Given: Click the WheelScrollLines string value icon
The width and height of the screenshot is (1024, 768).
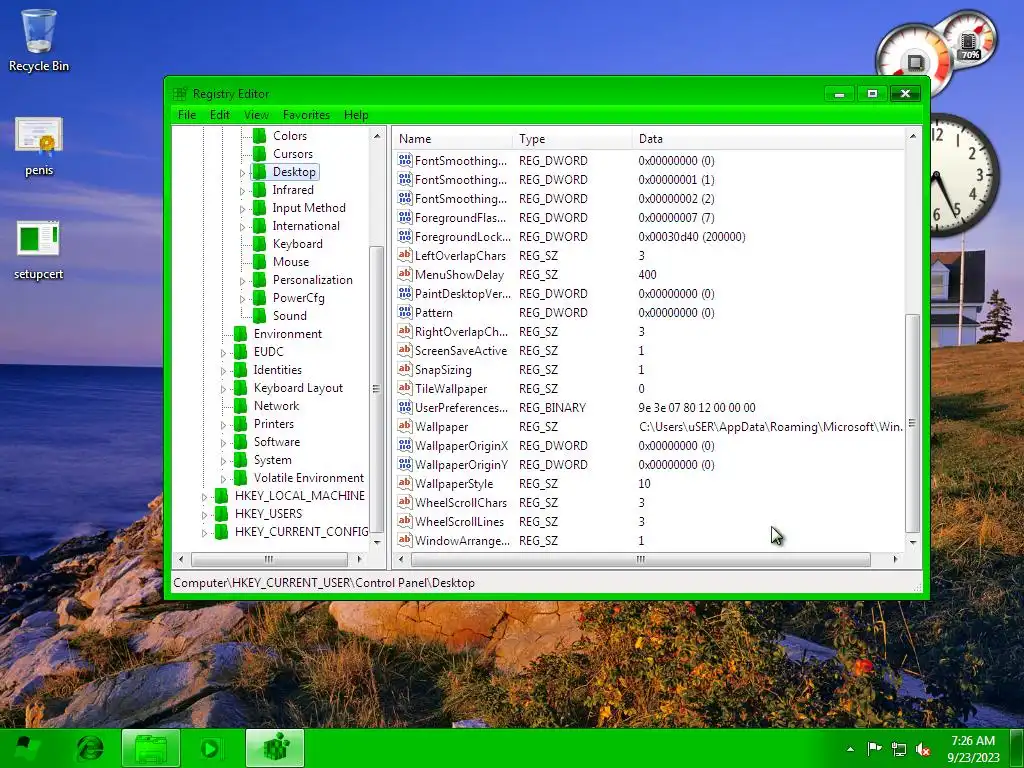Looking at the screenshot, I should click(x=405, y=521).
